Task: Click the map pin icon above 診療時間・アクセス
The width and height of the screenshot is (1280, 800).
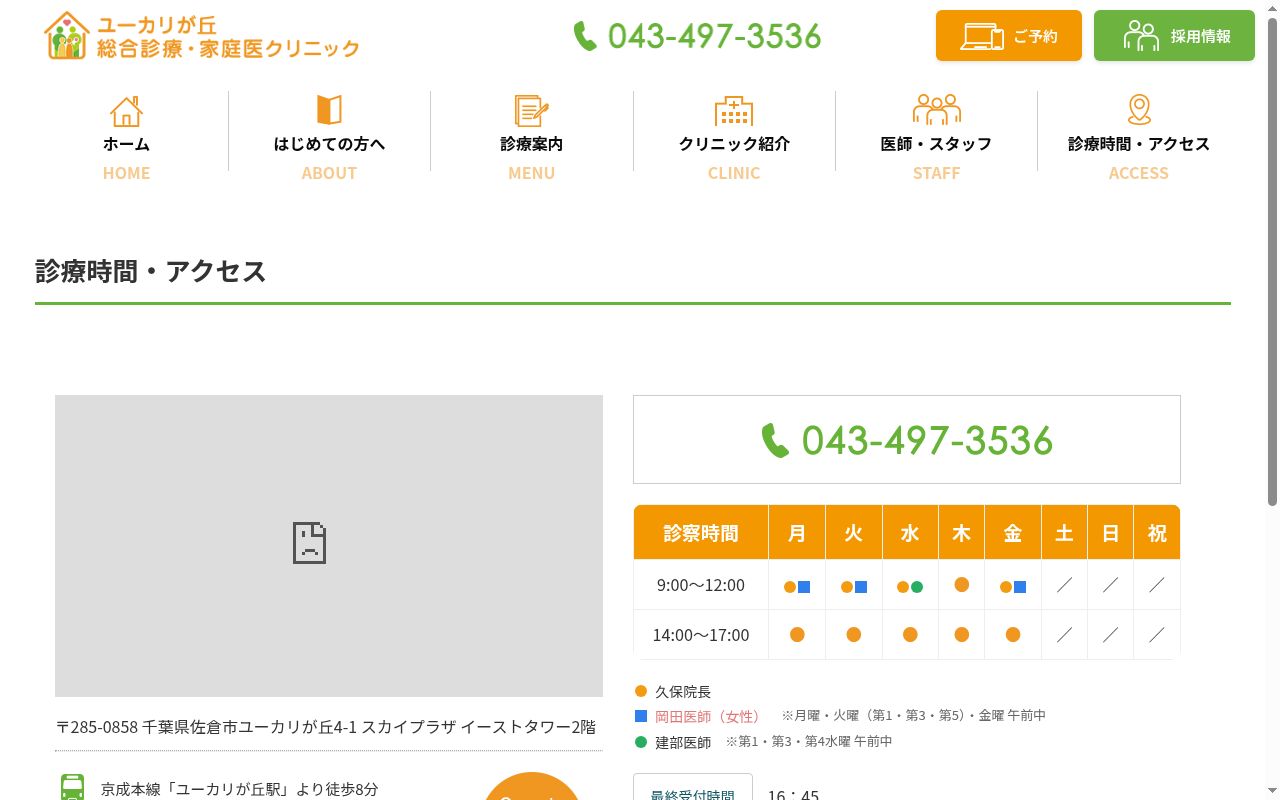Action: [x=1139, y=110]
